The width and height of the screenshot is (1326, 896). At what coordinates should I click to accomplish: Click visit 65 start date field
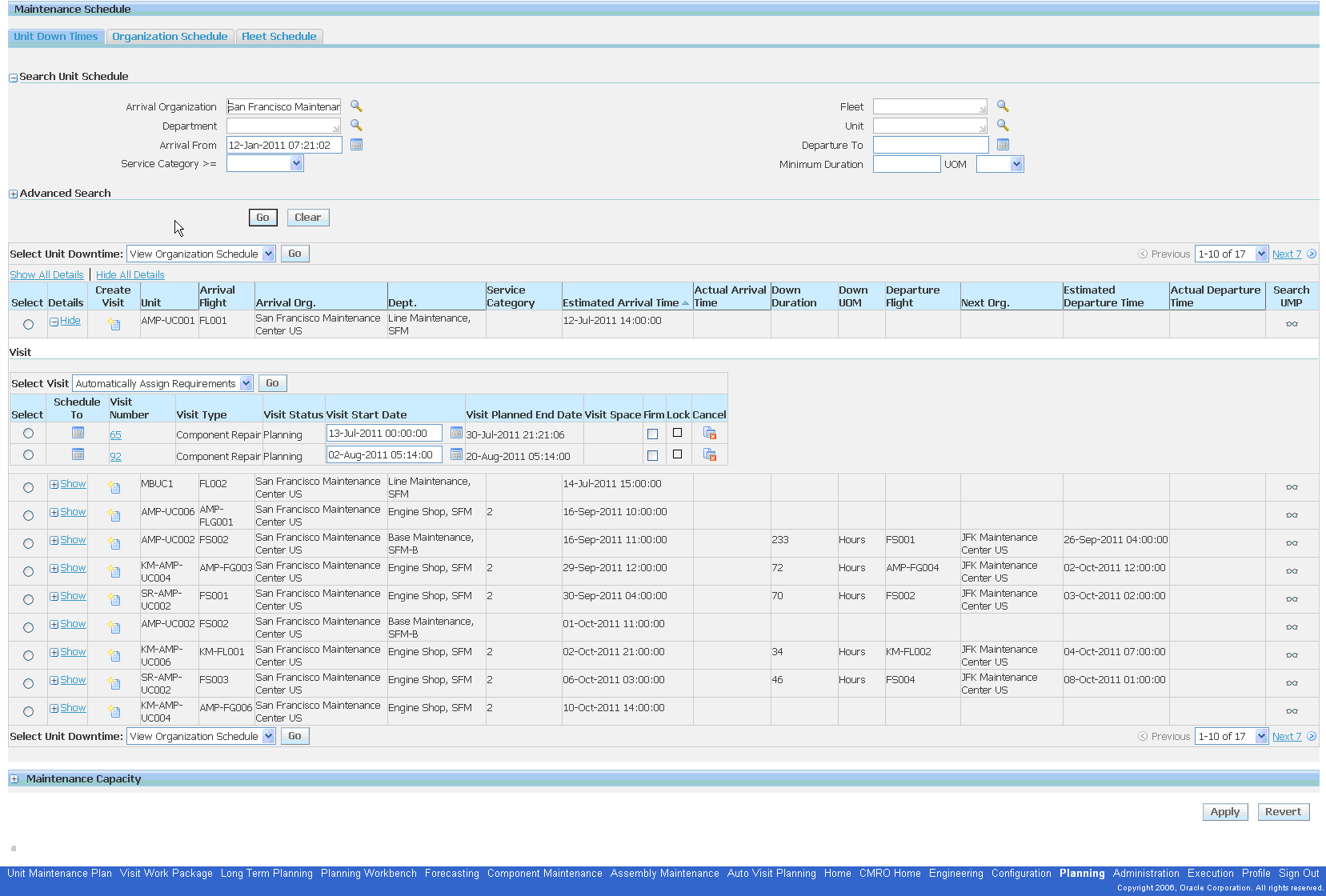[x=384, y=433]
